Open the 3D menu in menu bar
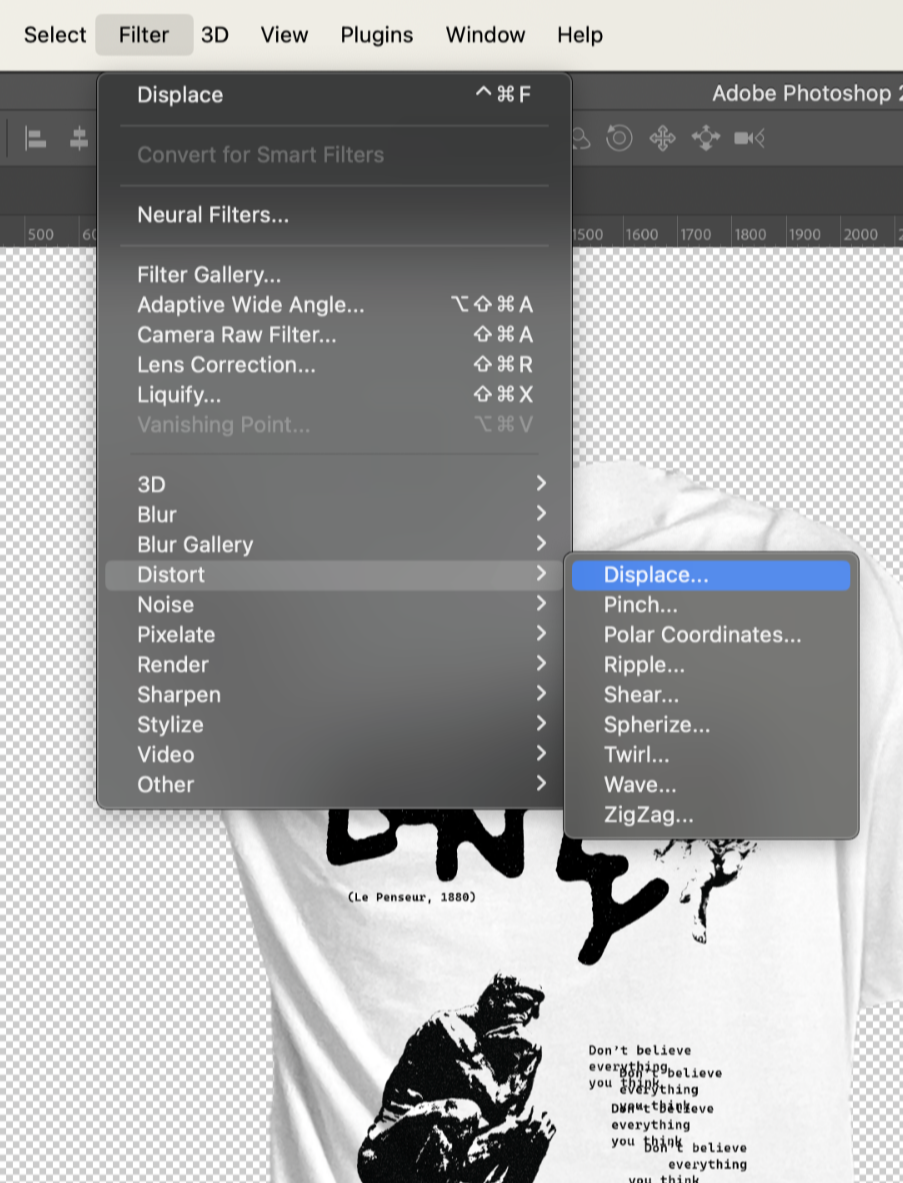The image size is (903, 1183). coord(215,35)
